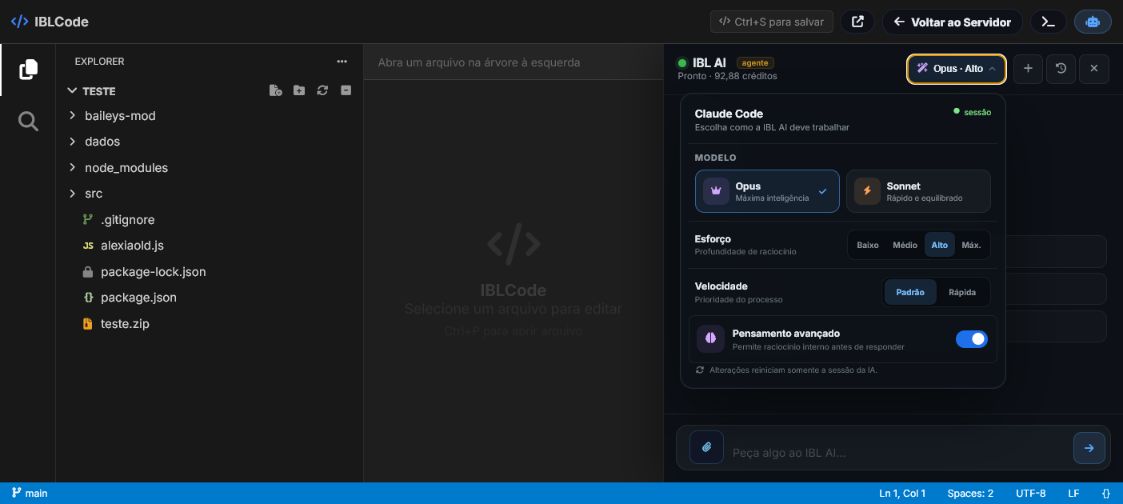
Task: Set effort to Alto
Action: [x=940, y=245]
